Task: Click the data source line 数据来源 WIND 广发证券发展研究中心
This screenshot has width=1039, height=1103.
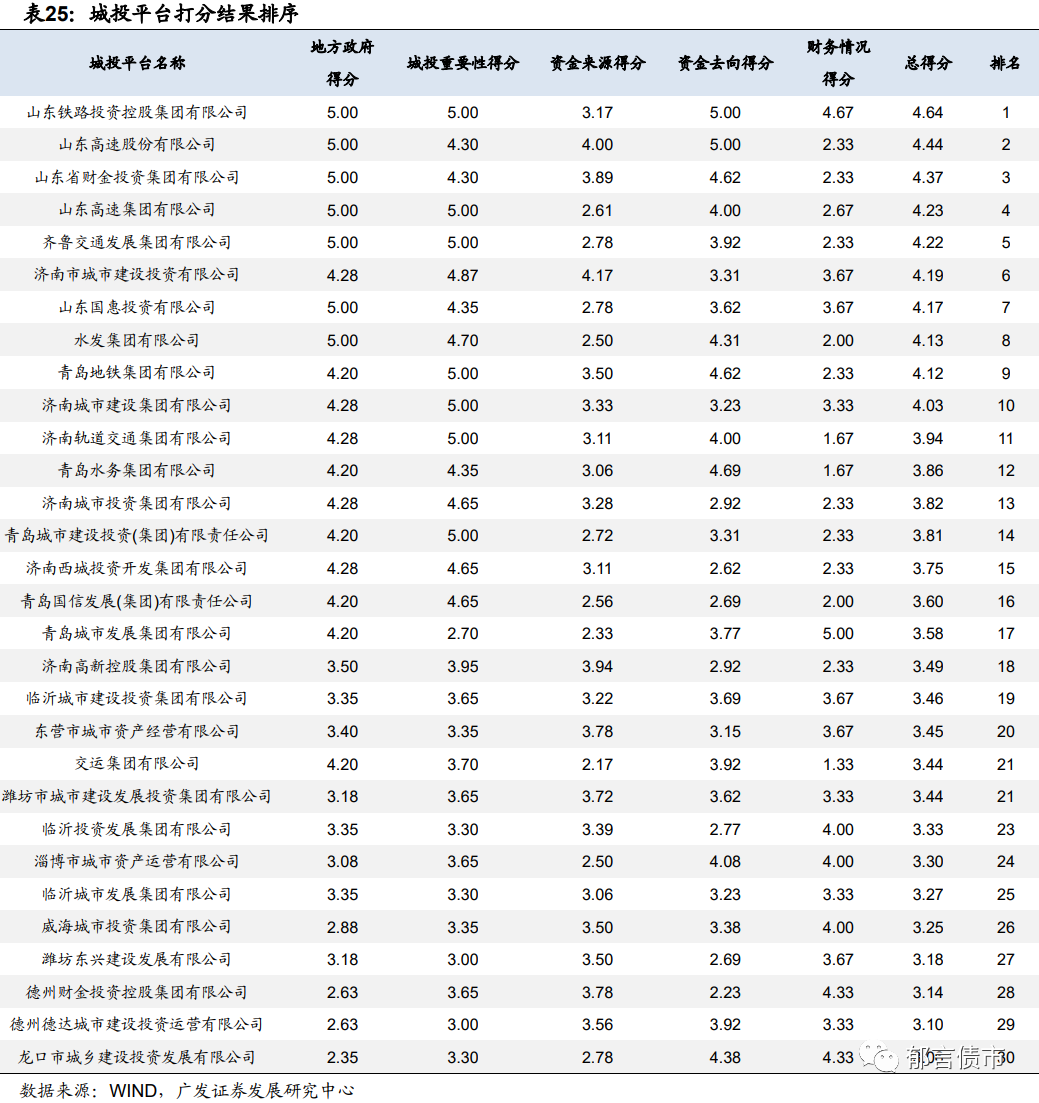Action: click(187, 1090)
